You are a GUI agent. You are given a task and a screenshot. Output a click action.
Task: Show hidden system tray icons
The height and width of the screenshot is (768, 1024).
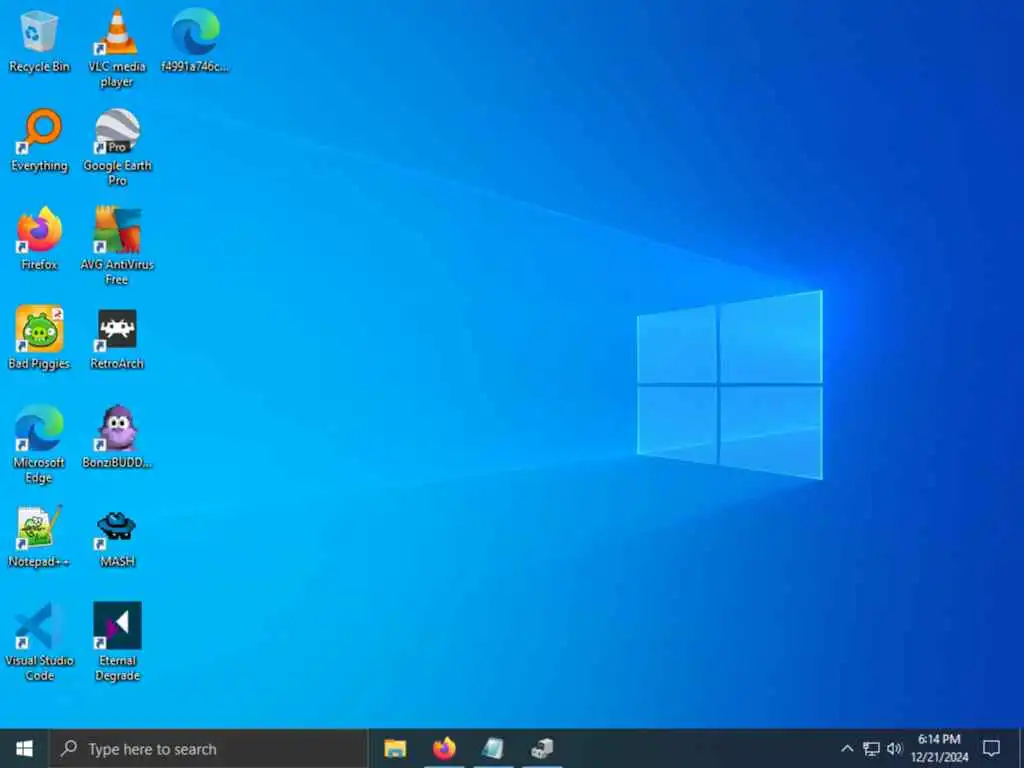847,748
